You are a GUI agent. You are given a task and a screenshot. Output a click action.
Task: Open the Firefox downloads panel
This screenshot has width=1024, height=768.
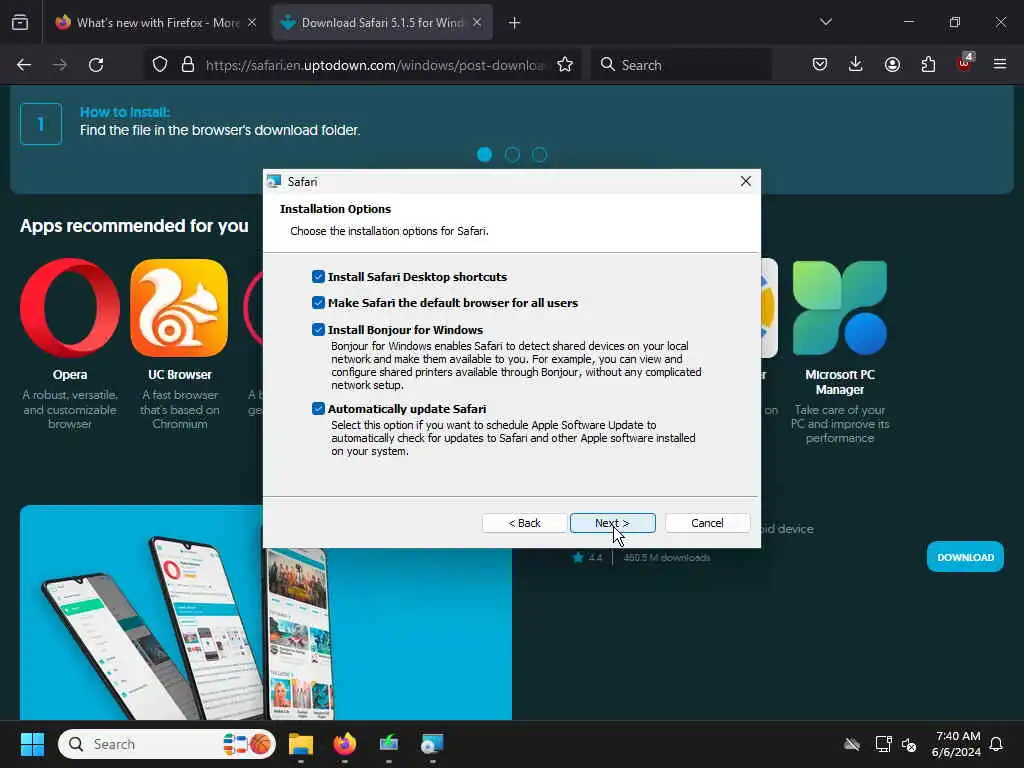pos(856,65)
